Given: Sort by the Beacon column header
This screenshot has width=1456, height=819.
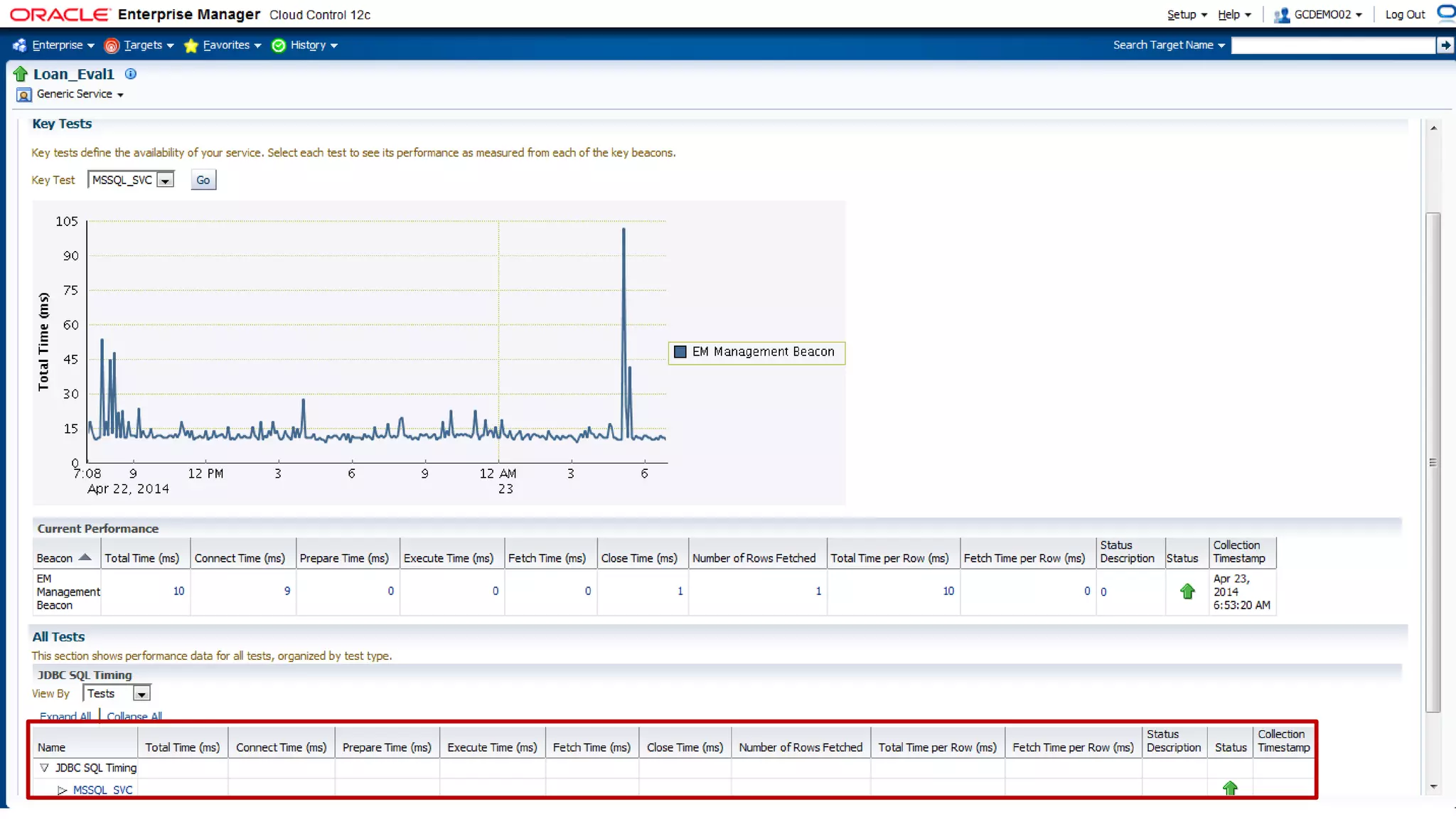Looking at the screenshot, I should pos(65,558).
